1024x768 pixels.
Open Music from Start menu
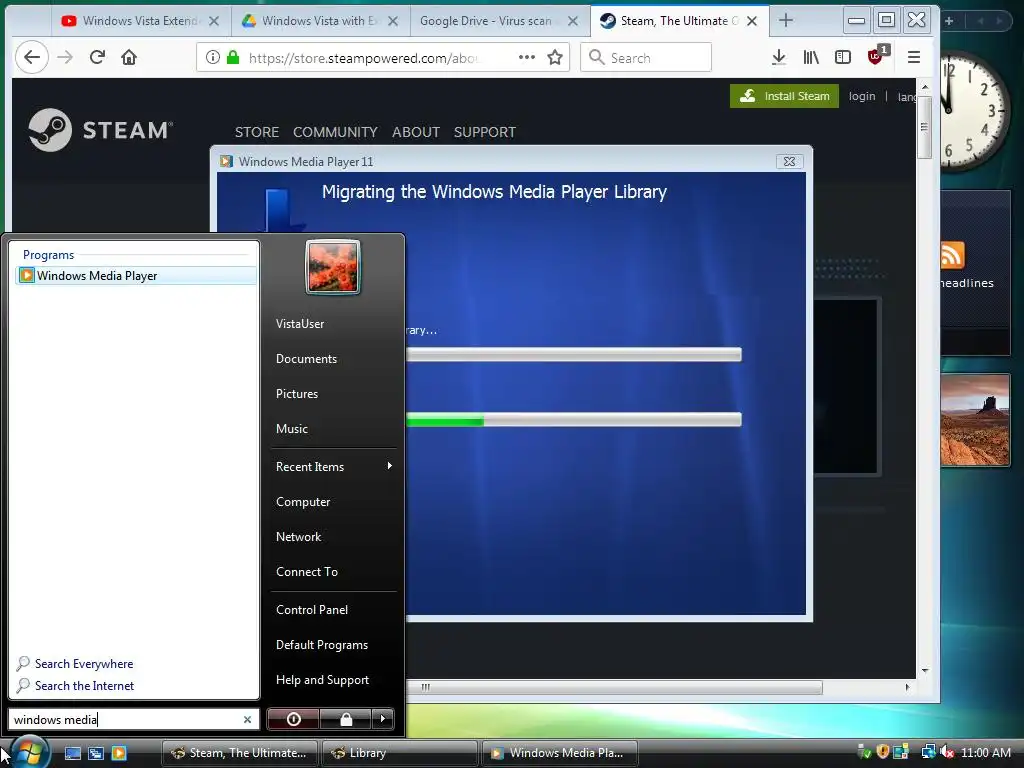292,429
